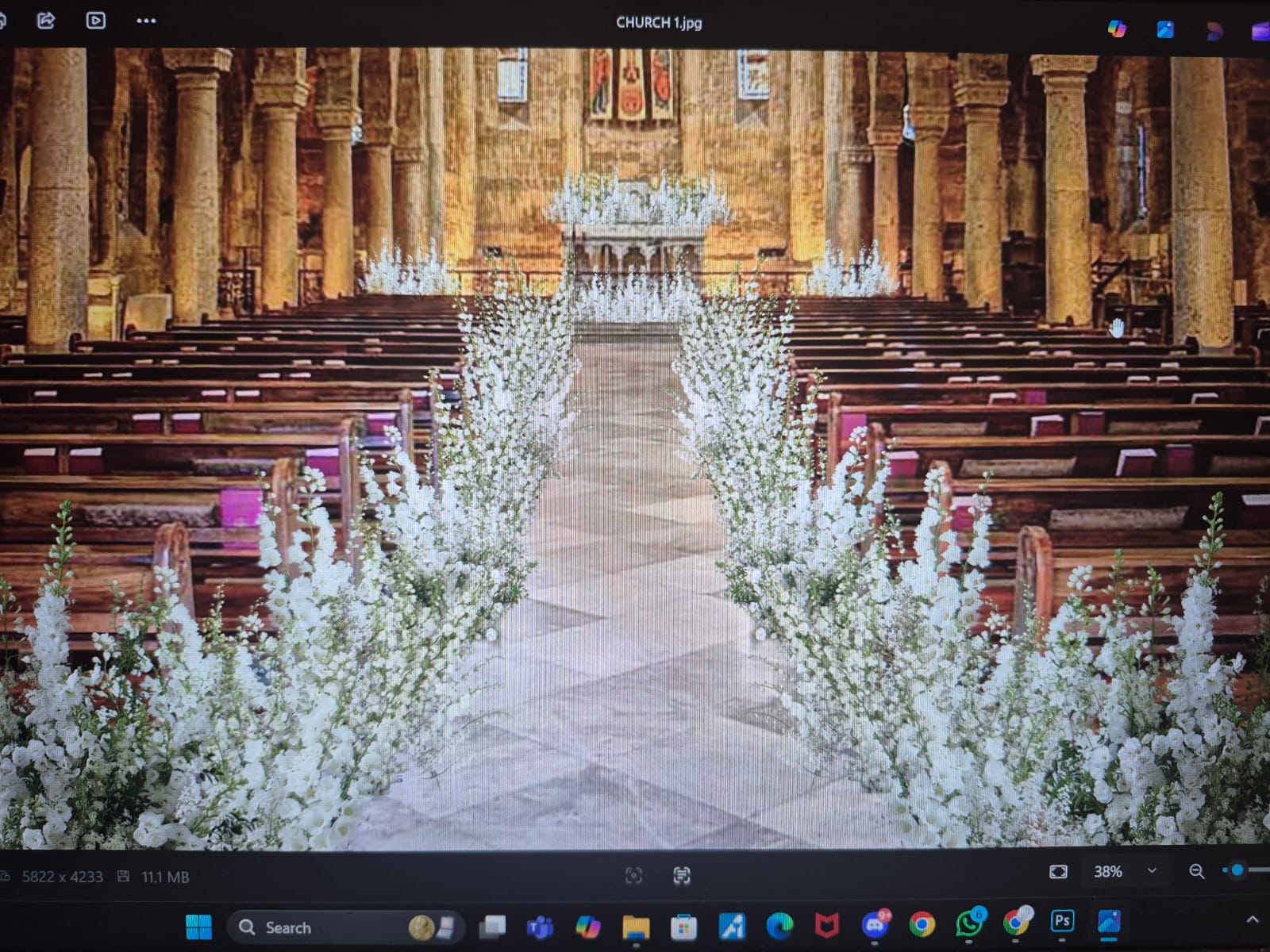Toggle the fit-to-window view icon
This screenshot has width=1270, height=952.
pyautogui.click(x=1058, y=872)
